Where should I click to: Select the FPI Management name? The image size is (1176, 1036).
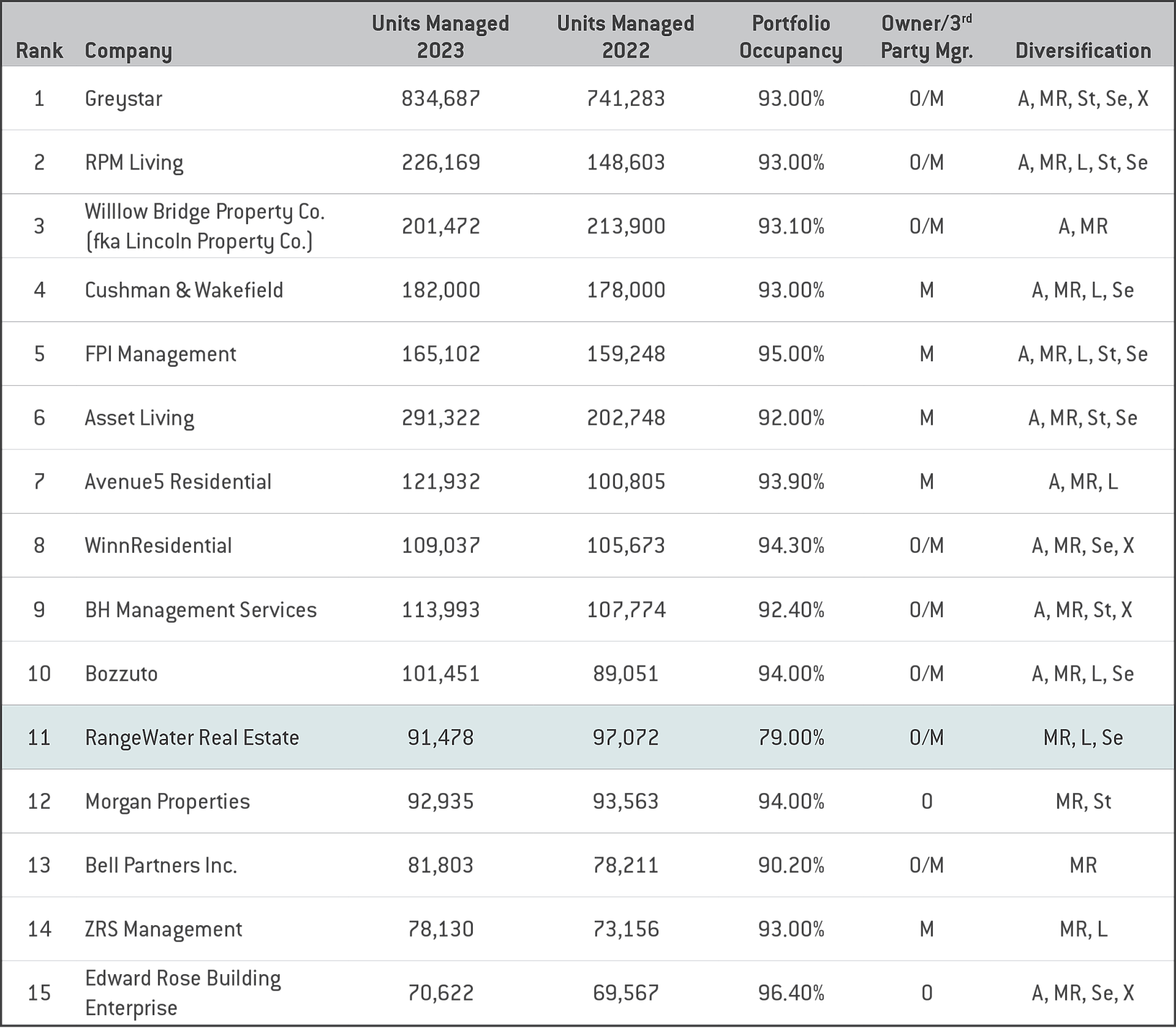[160, 355]
